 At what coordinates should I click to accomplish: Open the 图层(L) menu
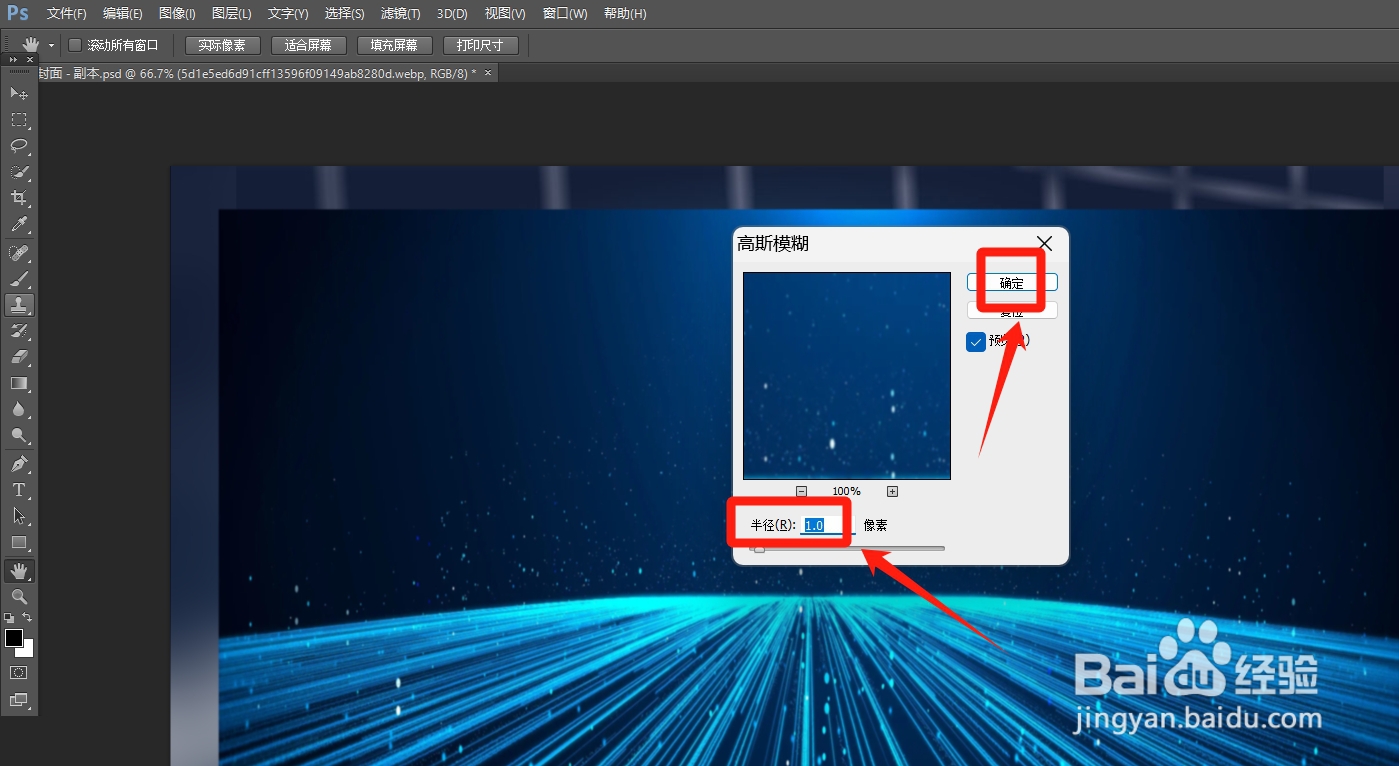[x=231, y=14]
